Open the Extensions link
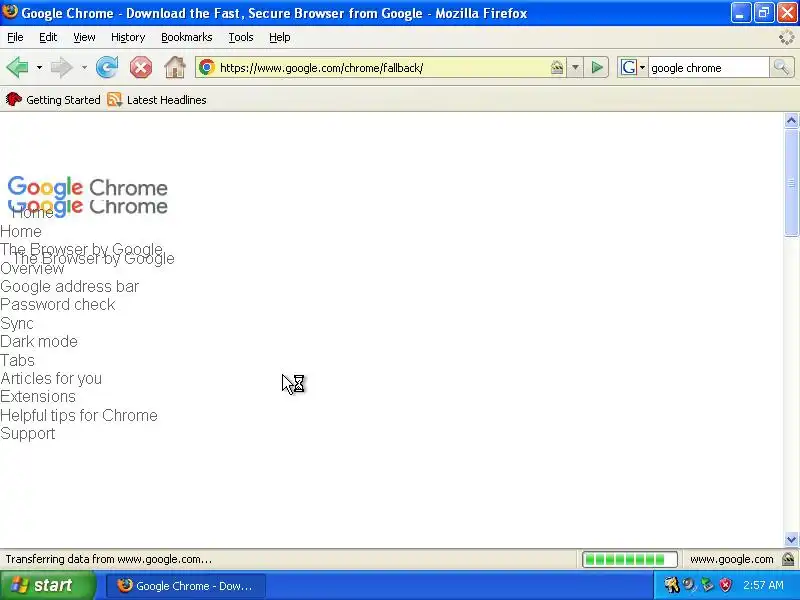 38,396
